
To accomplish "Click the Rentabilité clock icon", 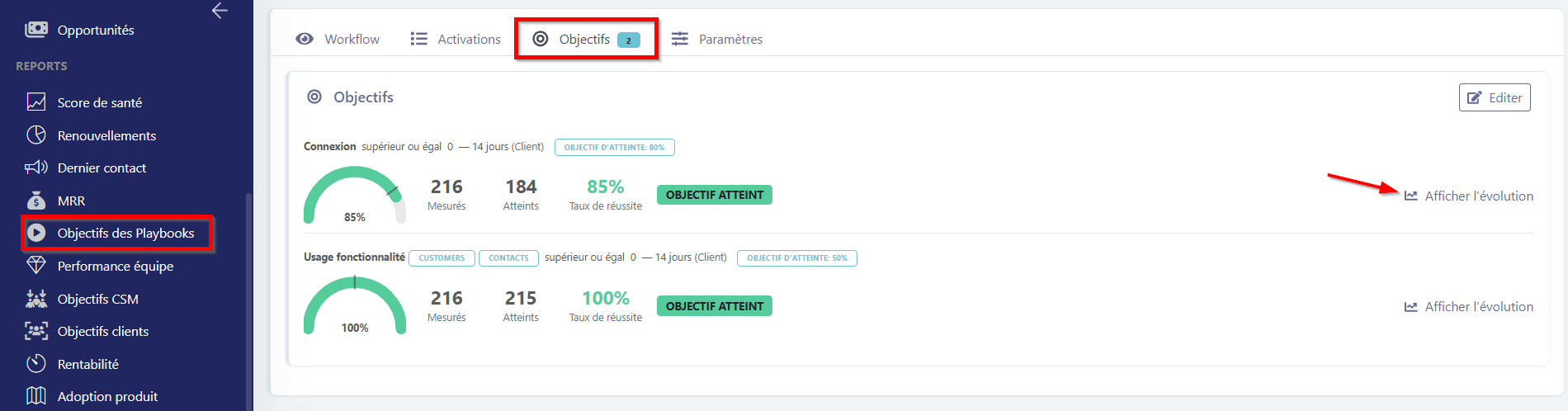I will pos(36,364).
